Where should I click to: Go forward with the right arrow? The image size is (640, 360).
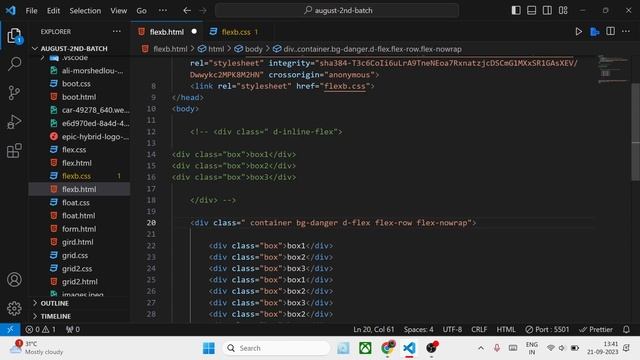coord(203,11)
